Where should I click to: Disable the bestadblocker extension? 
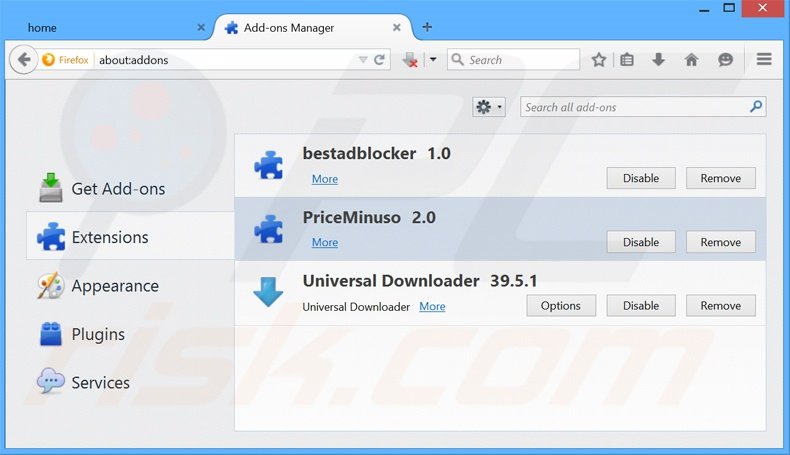pyautogui.click(x=641, y=178)
